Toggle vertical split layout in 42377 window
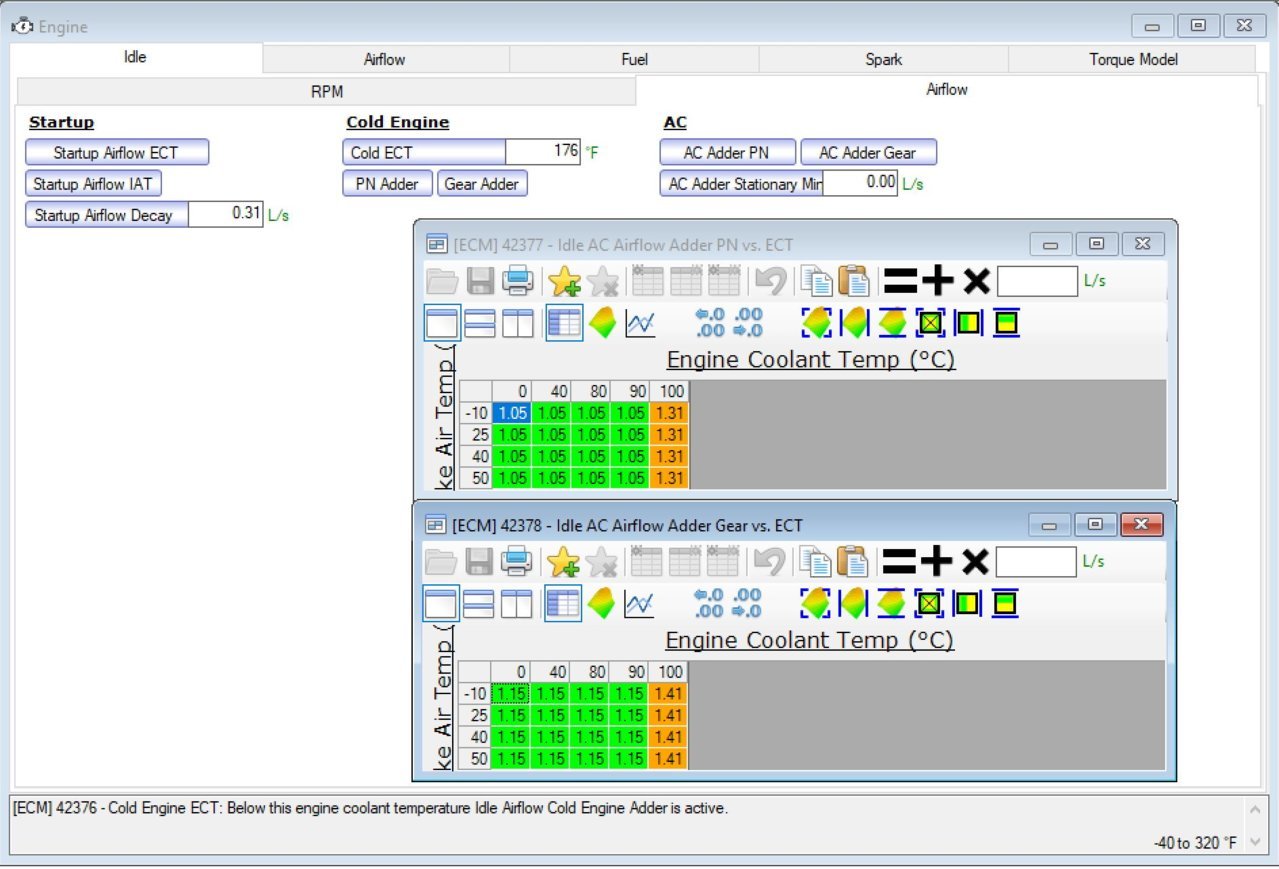 point(518,323)
